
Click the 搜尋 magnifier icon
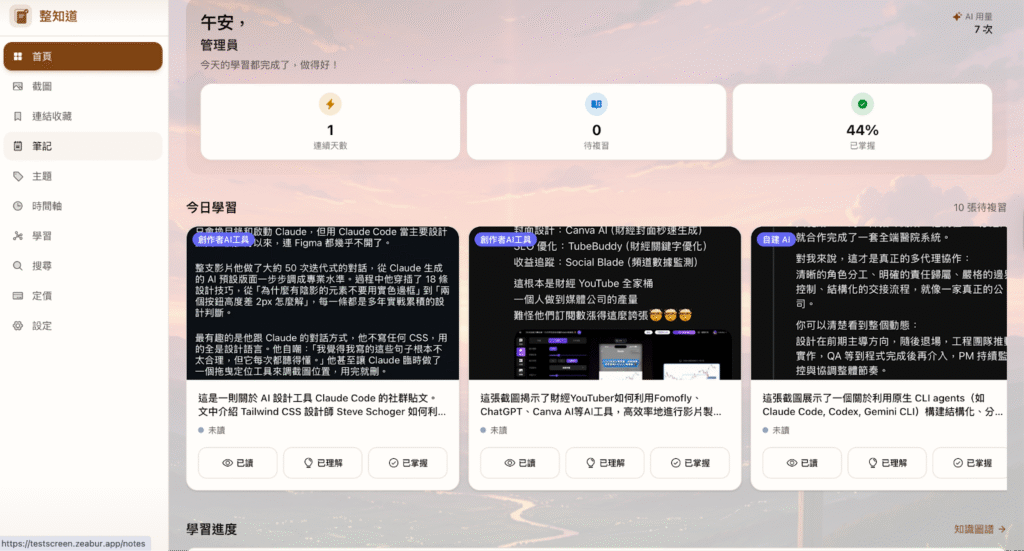coord(18,266)
